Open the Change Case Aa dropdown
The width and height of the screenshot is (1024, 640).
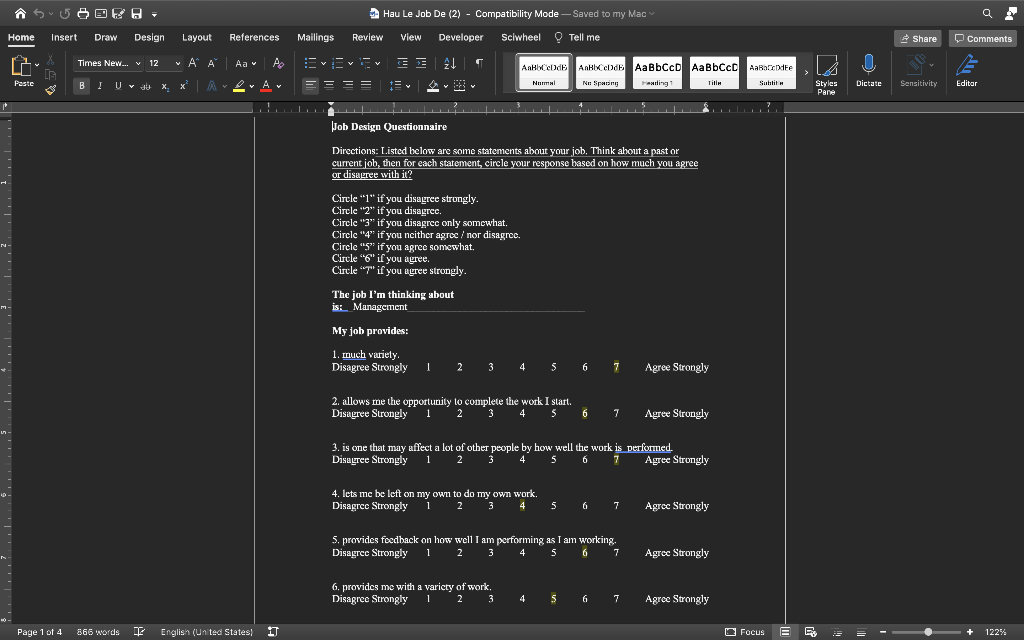tap(246, 63)
